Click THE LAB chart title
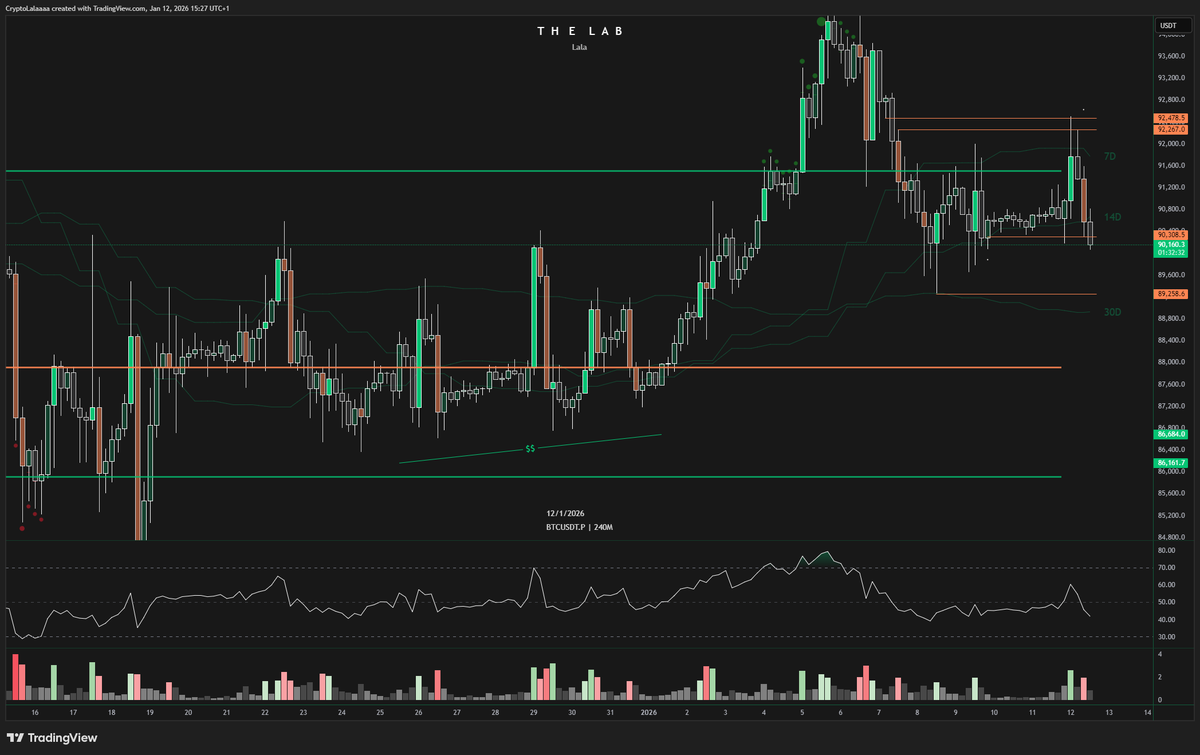1200x755 pixels. tap(580, 32)
